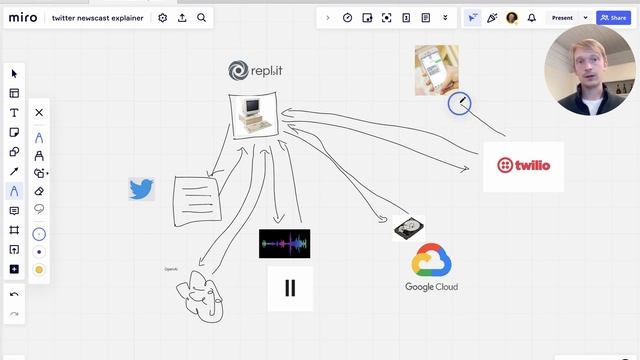Undo the last action
Image resolution: width=640 pixels, height=360 pixels.
[x=14, y=294]
